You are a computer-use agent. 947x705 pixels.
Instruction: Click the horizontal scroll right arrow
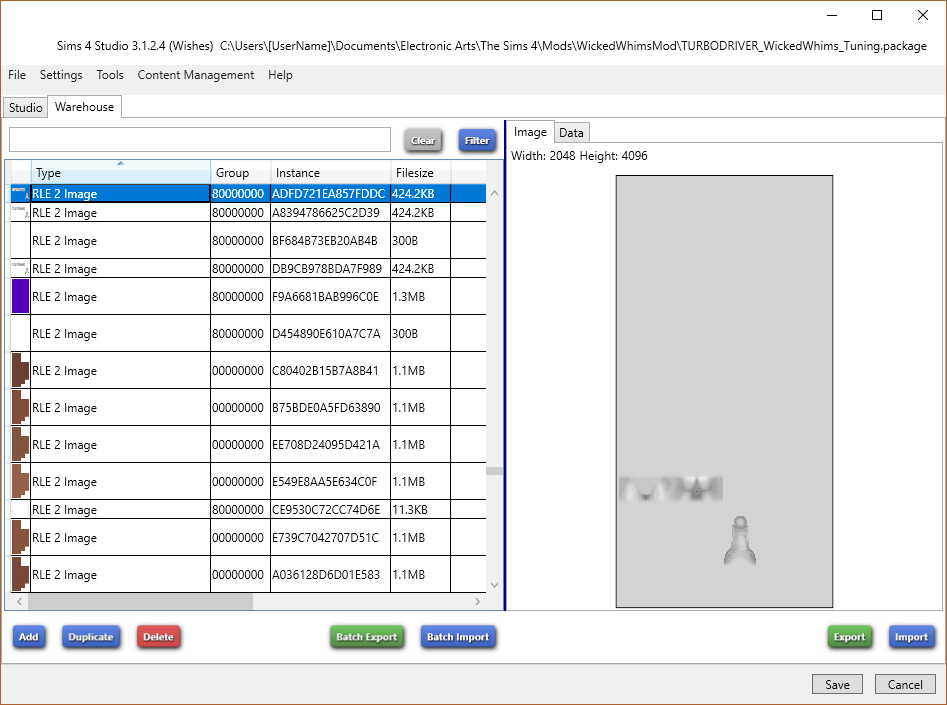(x=477, y=602)
